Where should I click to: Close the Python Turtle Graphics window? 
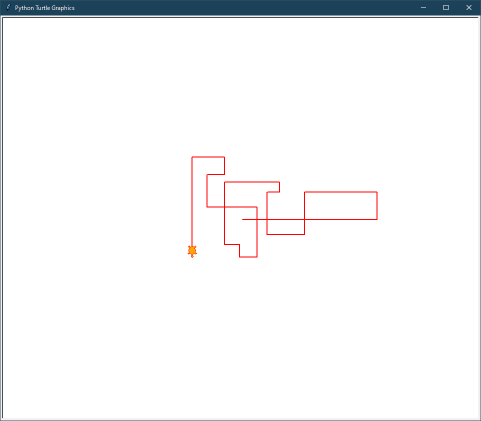click(469, 7)
